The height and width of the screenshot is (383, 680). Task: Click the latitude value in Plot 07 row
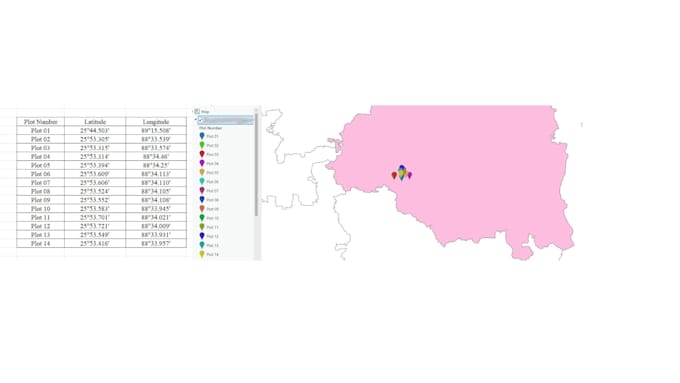click(95, 183)
